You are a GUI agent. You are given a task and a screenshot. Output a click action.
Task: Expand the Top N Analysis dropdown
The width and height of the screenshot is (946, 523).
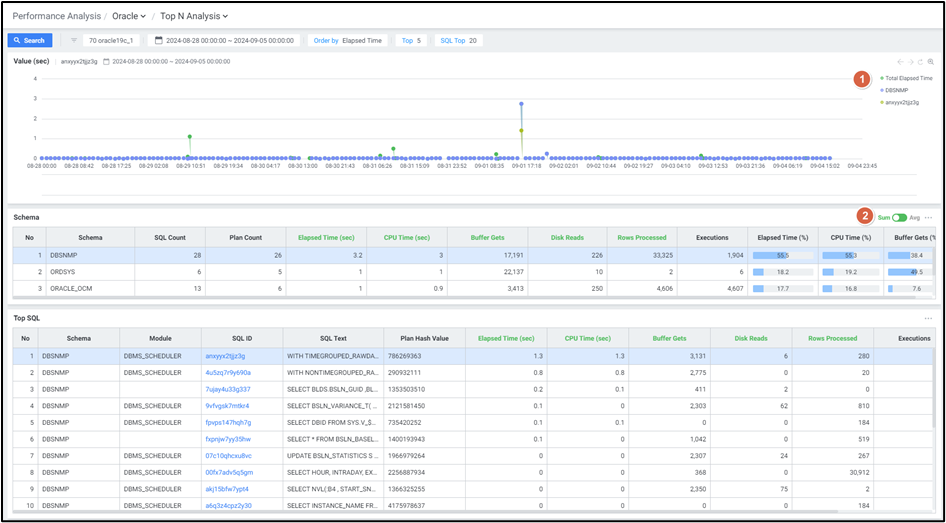[x=194, y=16]
